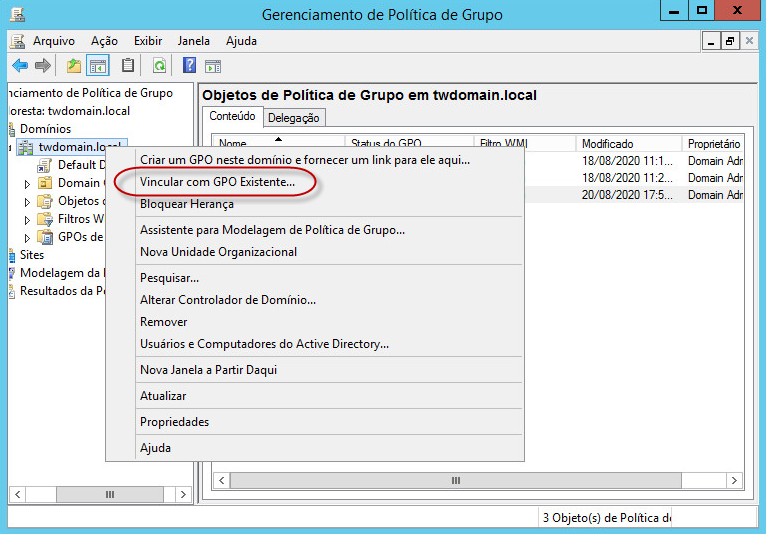Open Propriedades from context menu

[174, 422]
